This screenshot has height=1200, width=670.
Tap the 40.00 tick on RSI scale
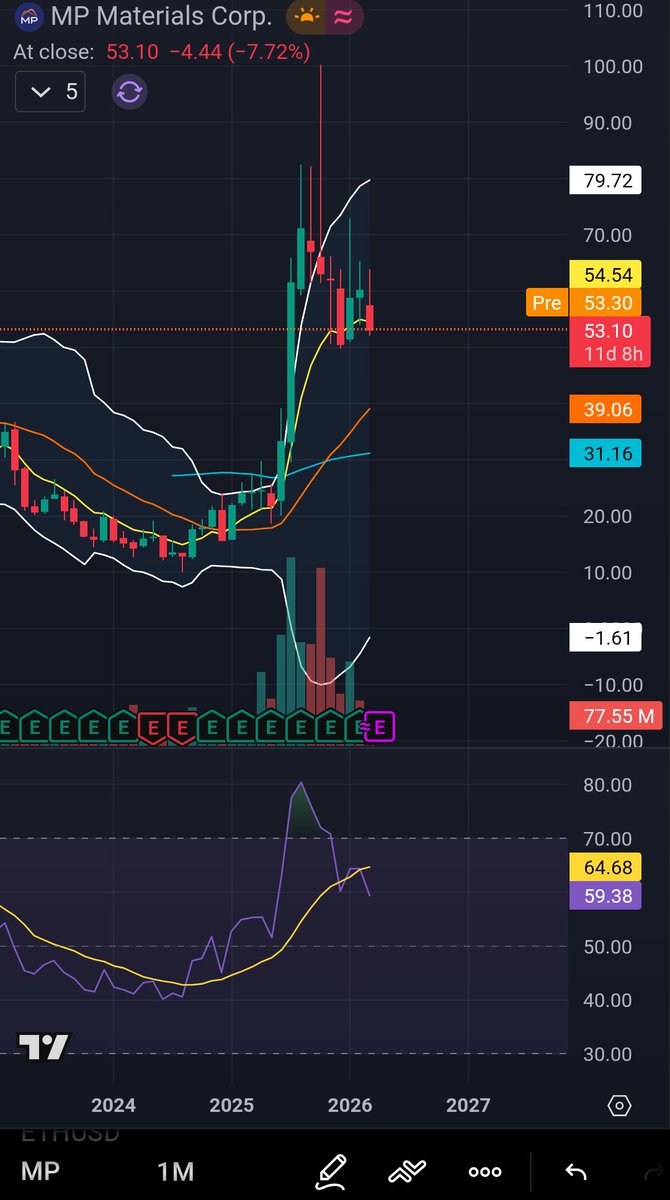[606, 1000]
